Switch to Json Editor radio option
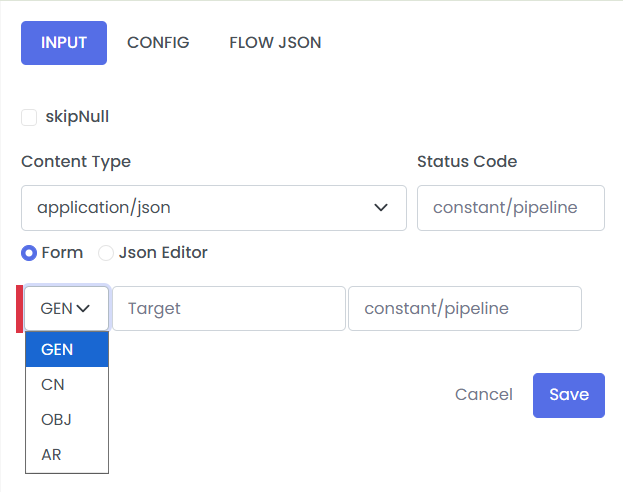This screenshot has height=492, width=623. click(106, 253)
